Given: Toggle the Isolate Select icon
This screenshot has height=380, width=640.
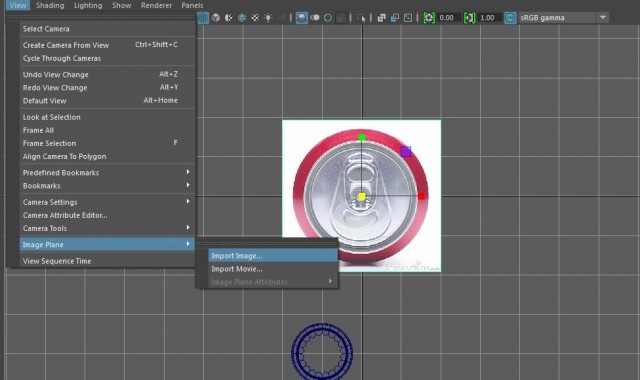Looking at the screenshot, I should pyautogui.click(x=361, y=18).
